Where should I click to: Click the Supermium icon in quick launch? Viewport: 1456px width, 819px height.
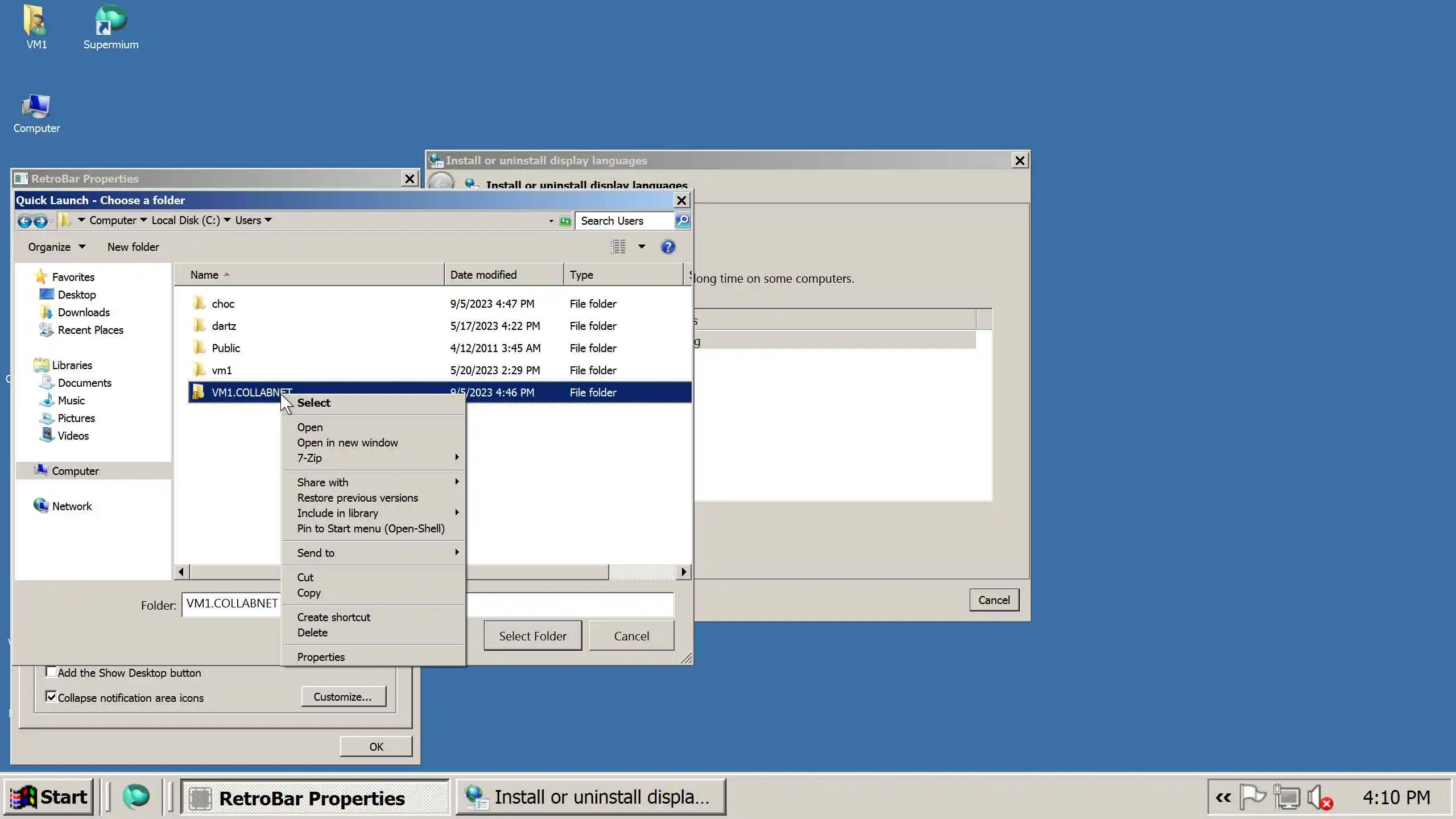point(136,797)
